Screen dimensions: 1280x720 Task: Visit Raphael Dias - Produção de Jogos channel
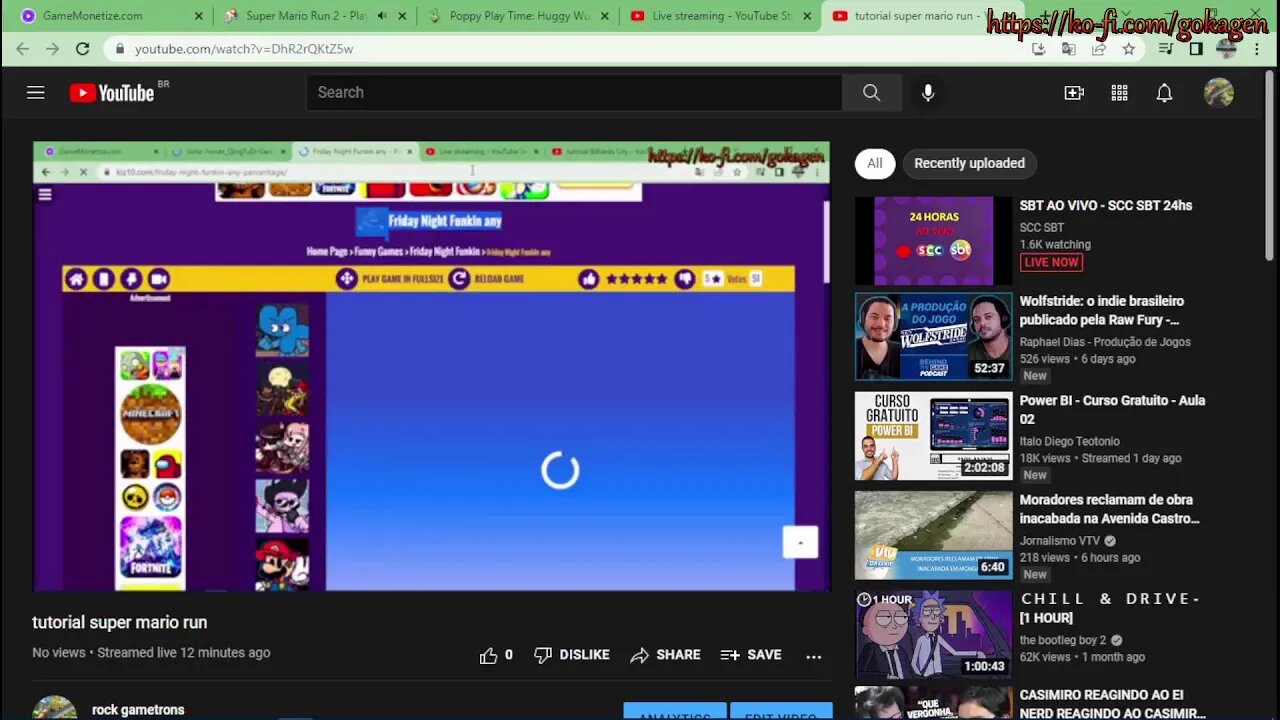(1105, 342)
